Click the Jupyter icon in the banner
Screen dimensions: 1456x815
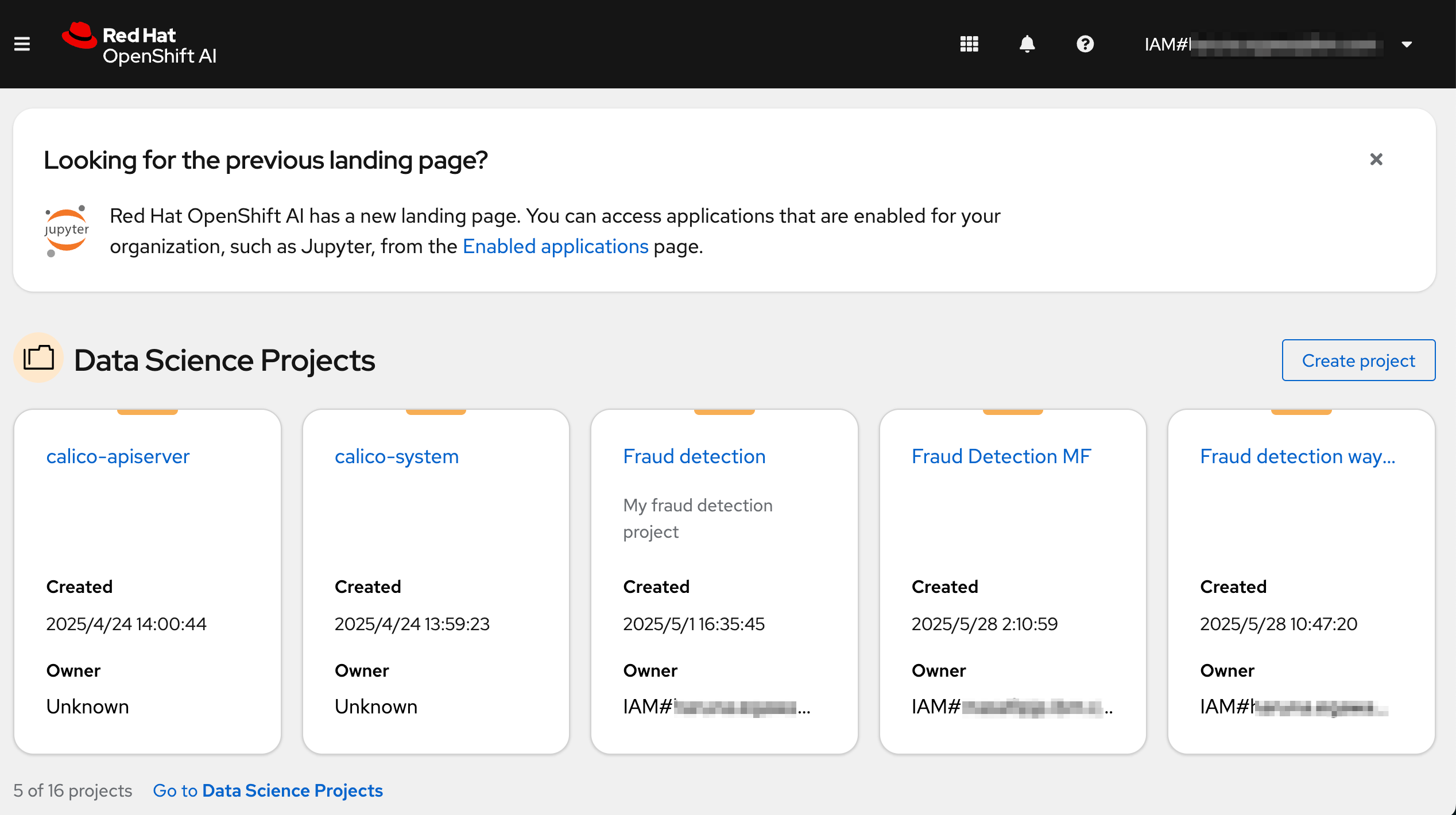coord(67,231)
